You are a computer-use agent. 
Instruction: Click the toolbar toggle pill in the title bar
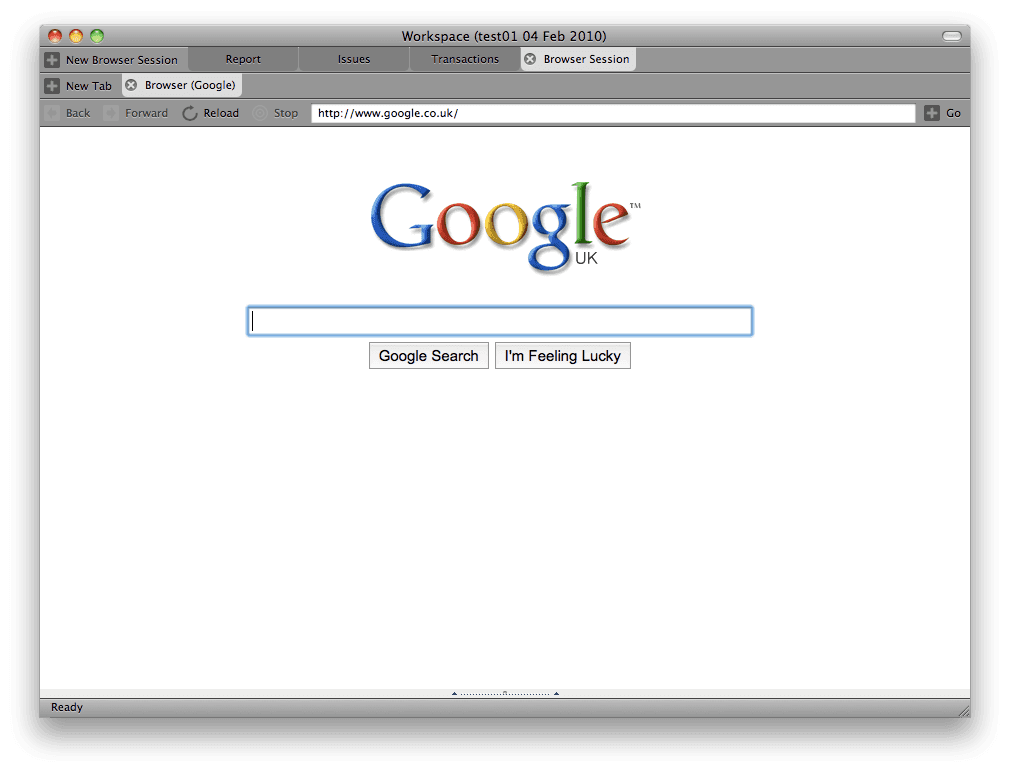[952, 36]
